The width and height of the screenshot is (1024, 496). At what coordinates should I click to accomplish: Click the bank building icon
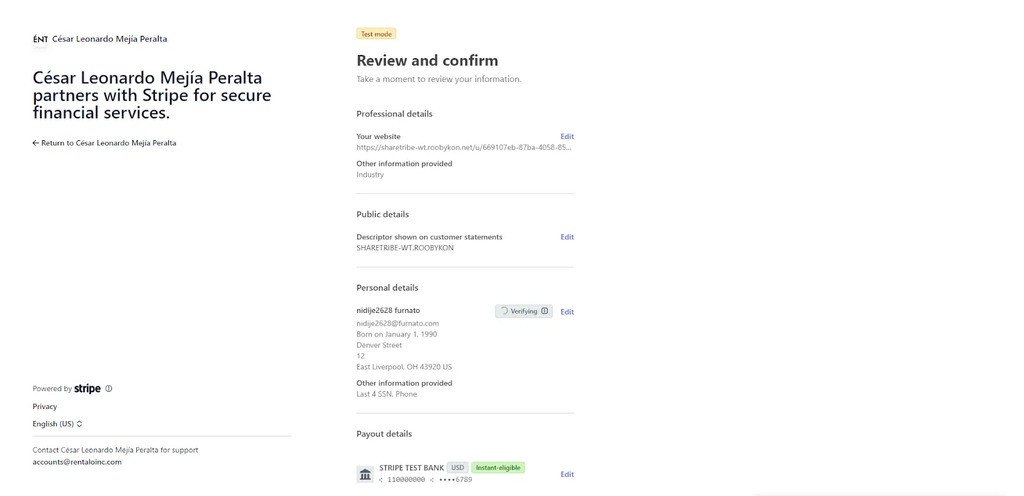[x=365, y=474]
